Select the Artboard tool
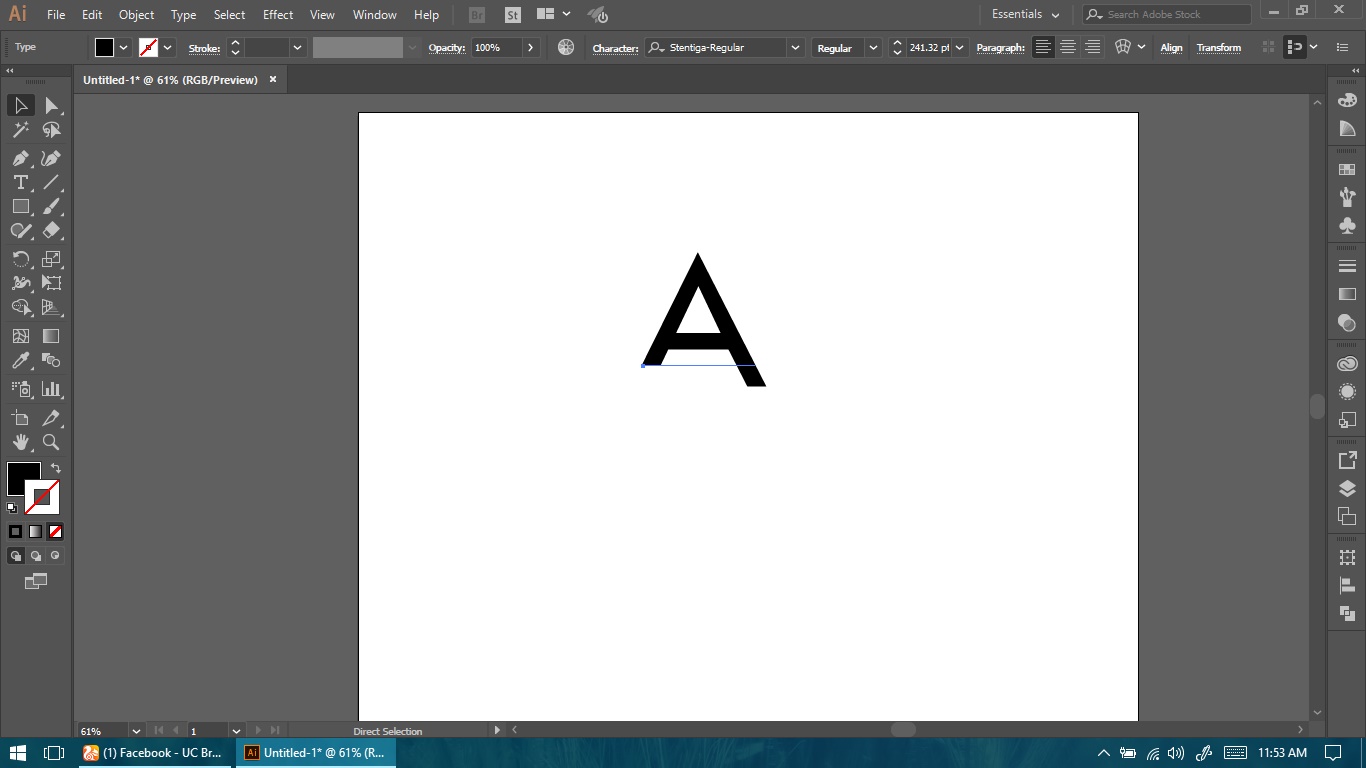This screenshot has width=1366, height=768. pos(21,418)
